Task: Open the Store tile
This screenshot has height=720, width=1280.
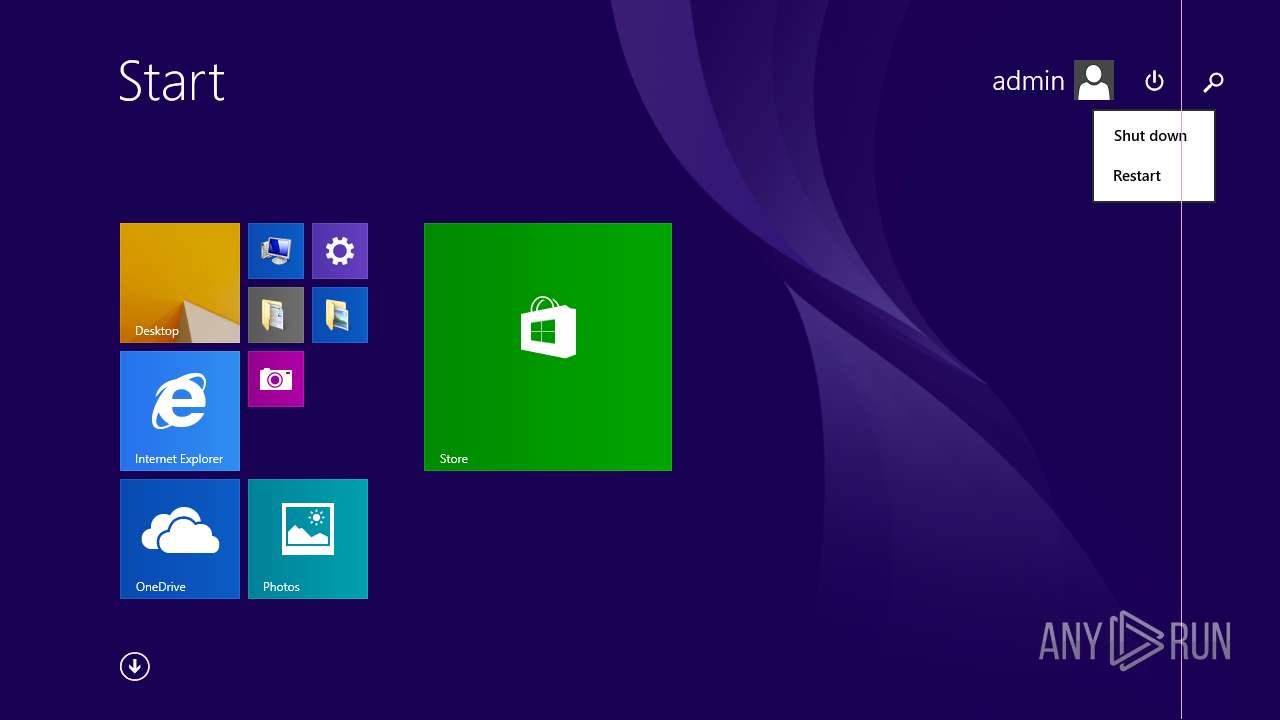Action: click(548, 347)
